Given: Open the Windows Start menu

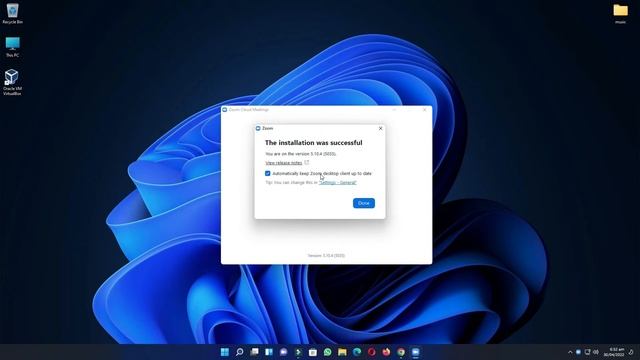Looking at the screenshot, I should (x=224, y=352).
